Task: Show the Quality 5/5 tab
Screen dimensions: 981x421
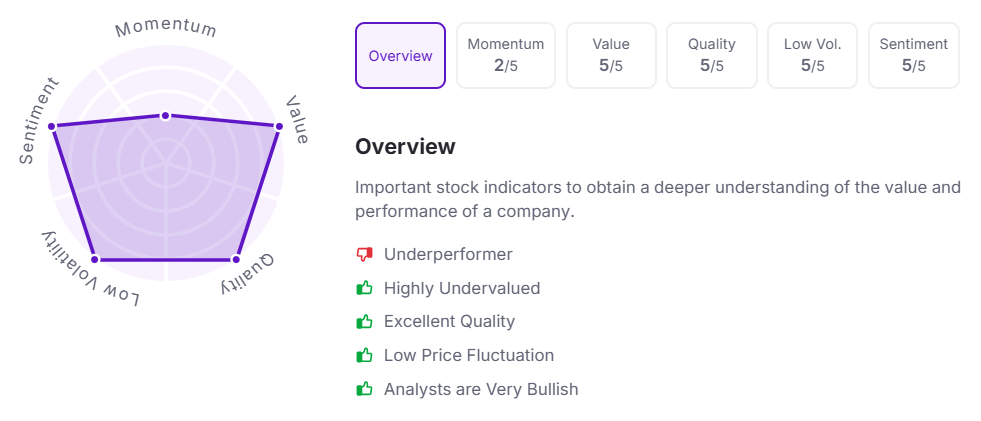Action: pos(712,56)
